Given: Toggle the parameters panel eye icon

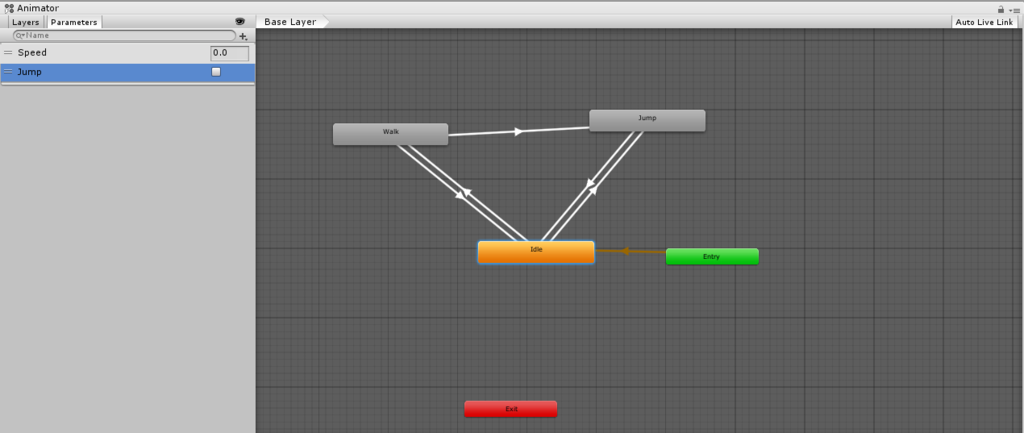Looking at the screenshot, I should (x=240, y=22).
